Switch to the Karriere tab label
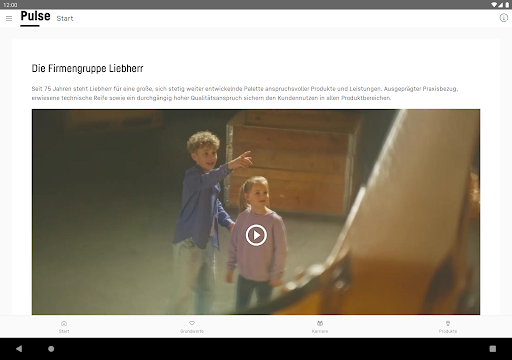The width and height of the screenshot is (512, 360). 320,331
